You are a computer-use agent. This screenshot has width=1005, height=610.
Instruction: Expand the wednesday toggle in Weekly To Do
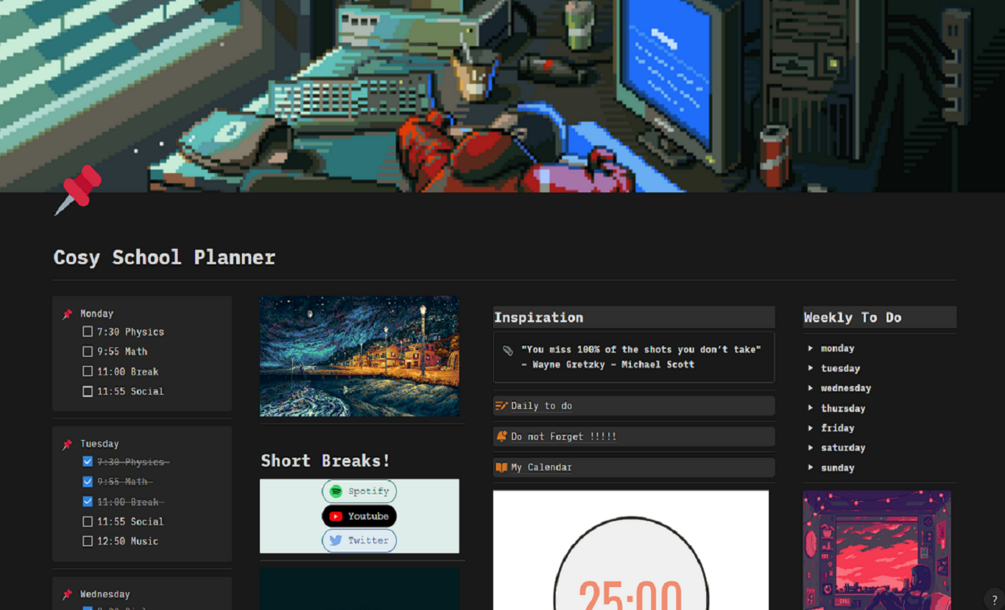click(810, 388)
